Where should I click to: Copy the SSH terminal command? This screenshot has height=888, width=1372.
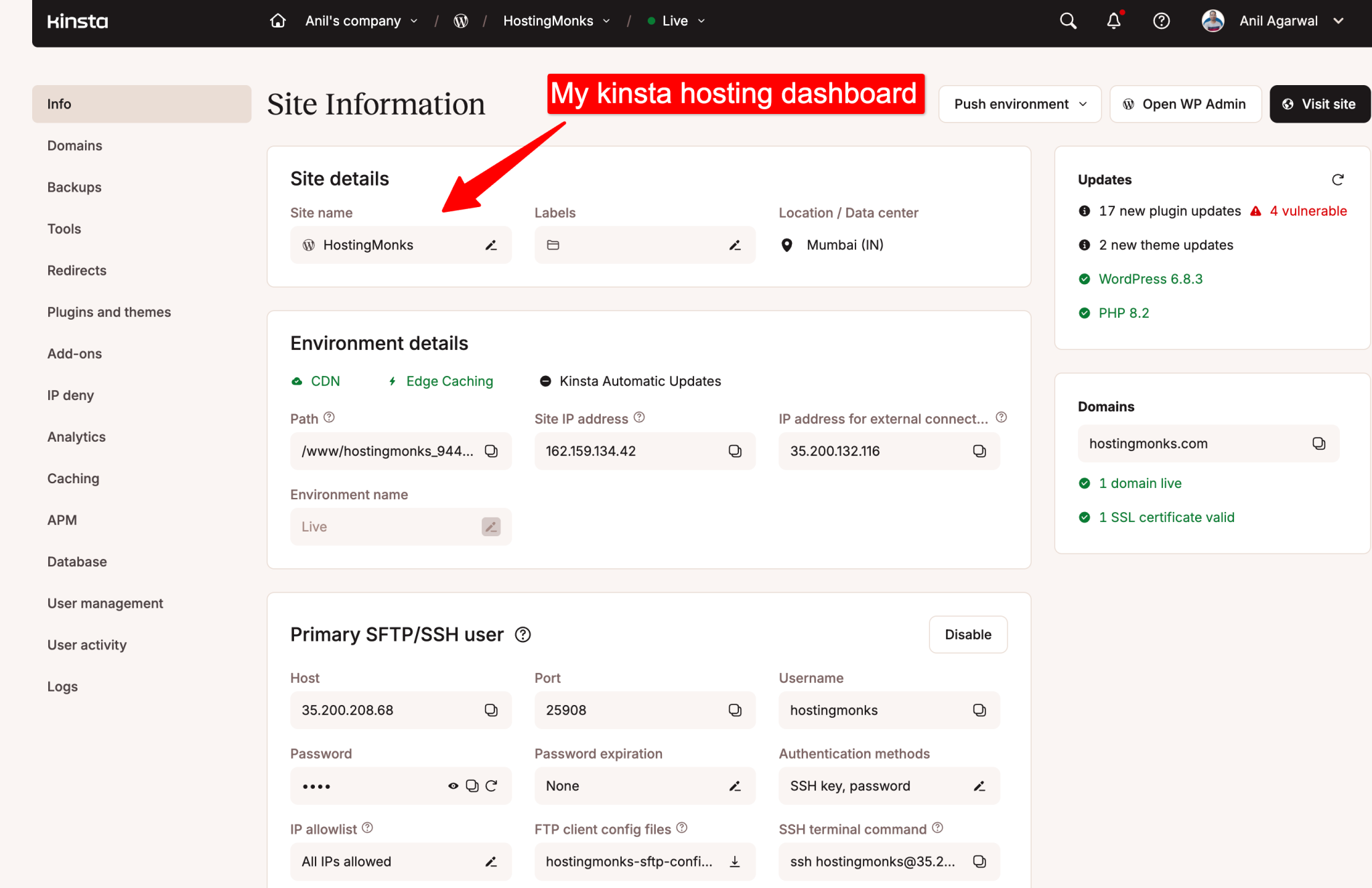click(x=979, y=861)
